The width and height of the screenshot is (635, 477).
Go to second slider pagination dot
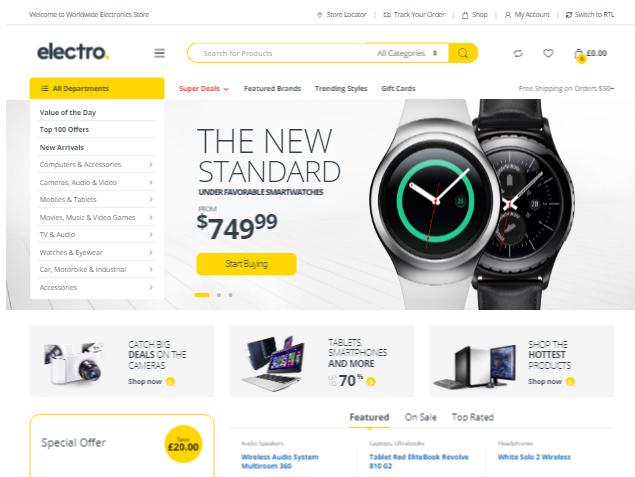pyautogui.click(x=219, y=295)
